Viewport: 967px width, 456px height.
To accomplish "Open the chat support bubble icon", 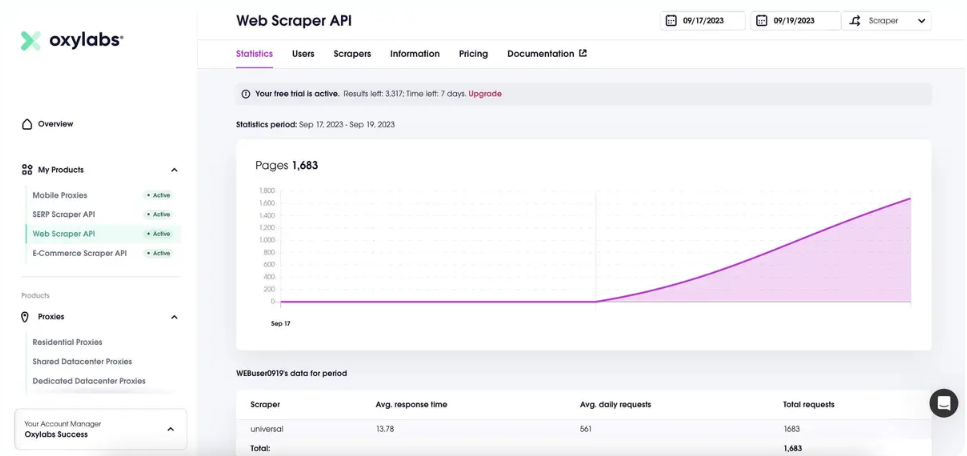I will coord(944,403).
